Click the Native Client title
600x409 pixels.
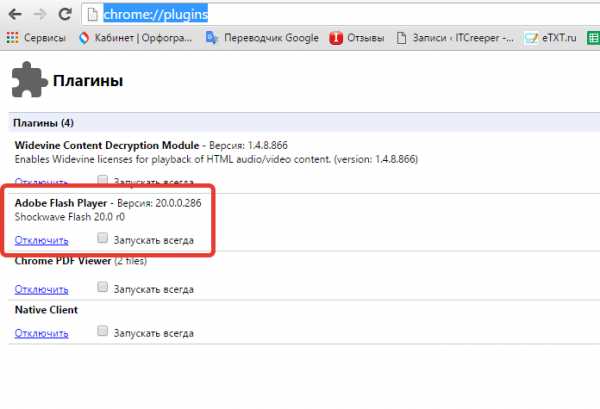click(46, 310)
